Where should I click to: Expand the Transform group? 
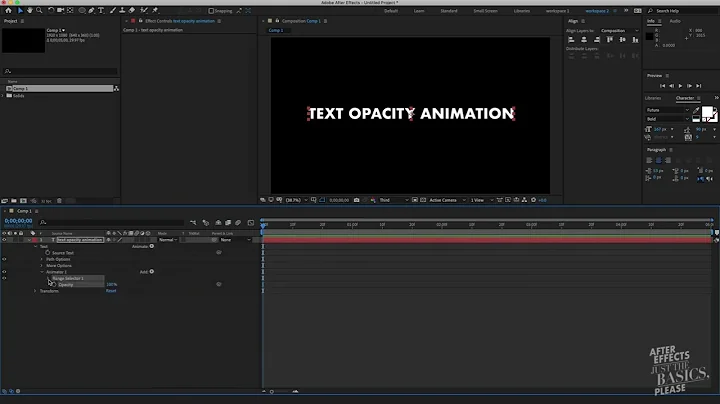click(35, 291)
